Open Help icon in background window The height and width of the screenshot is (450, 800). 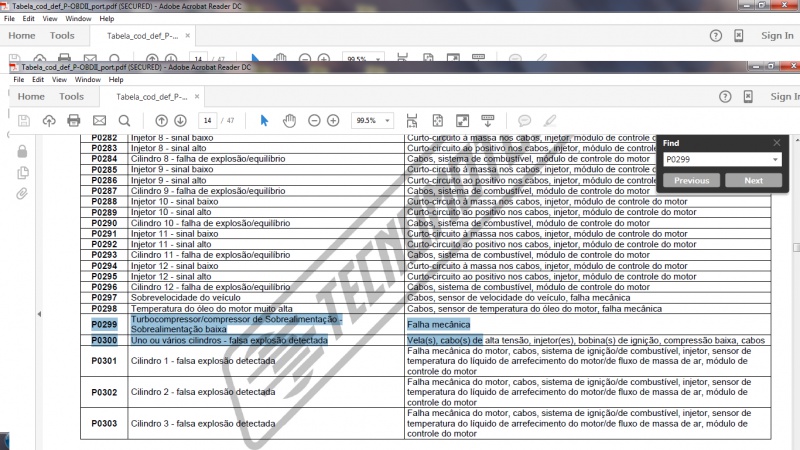point(716,36)
